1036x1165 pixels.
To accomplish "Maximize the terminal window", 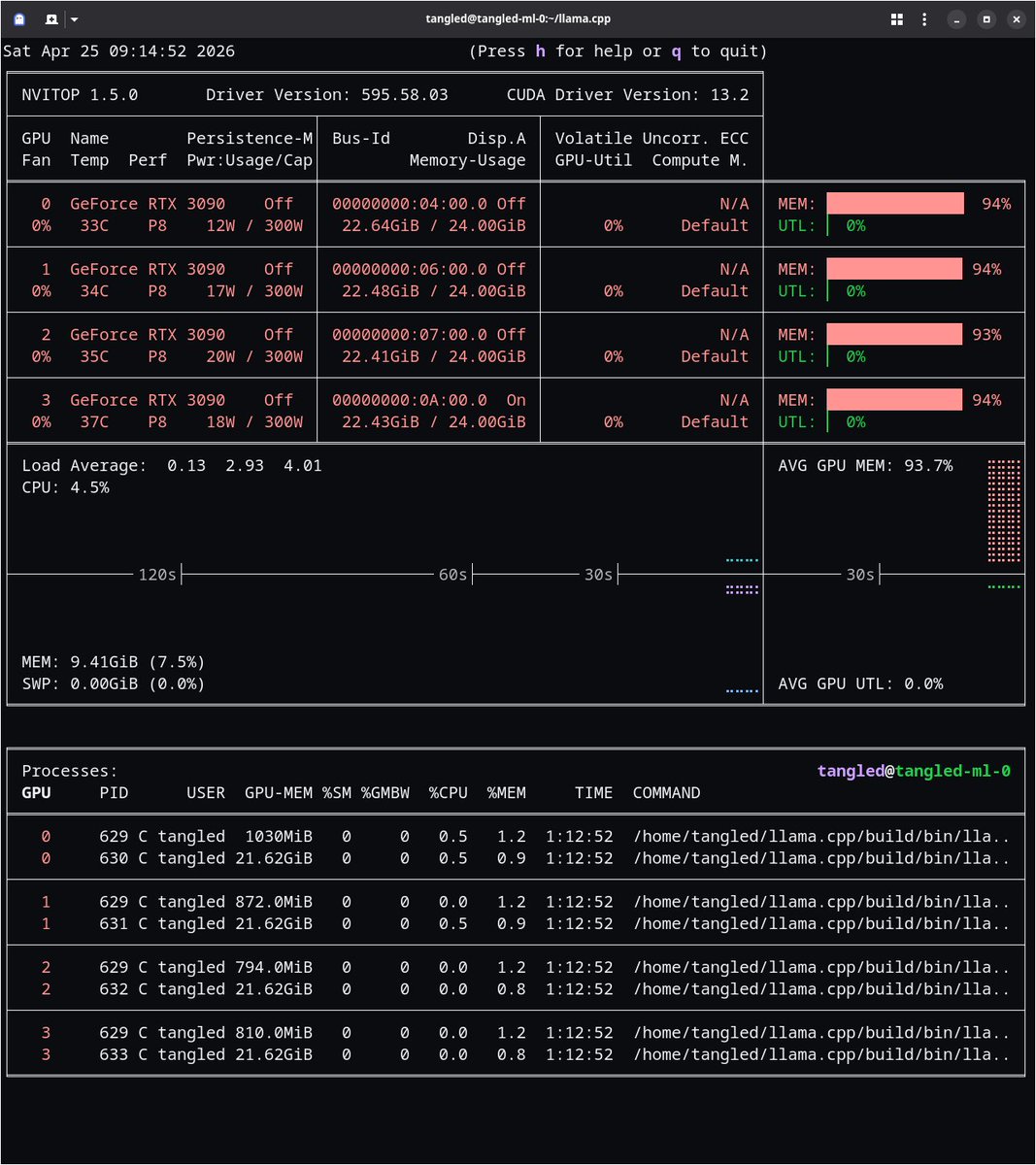I will coord(986,19).
